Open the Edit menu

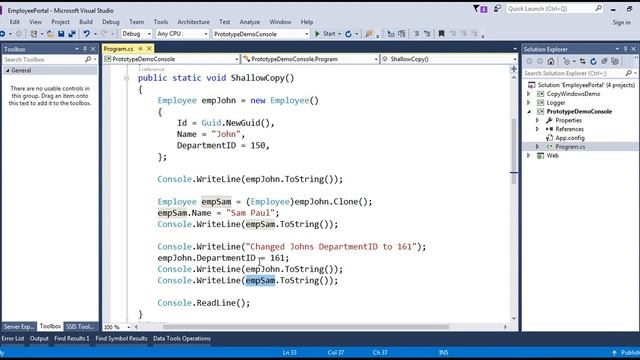(x=15, y=22)
